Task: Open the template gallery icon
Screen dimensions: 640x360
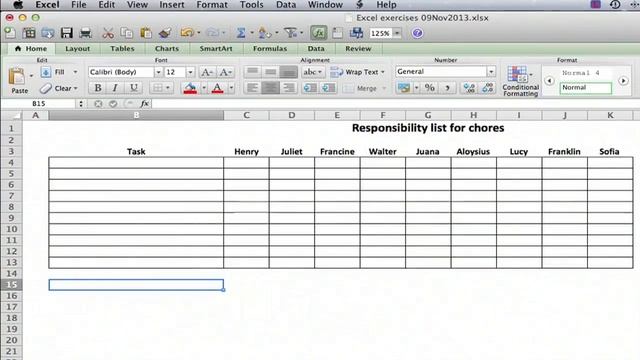Action: pos(29,33)
